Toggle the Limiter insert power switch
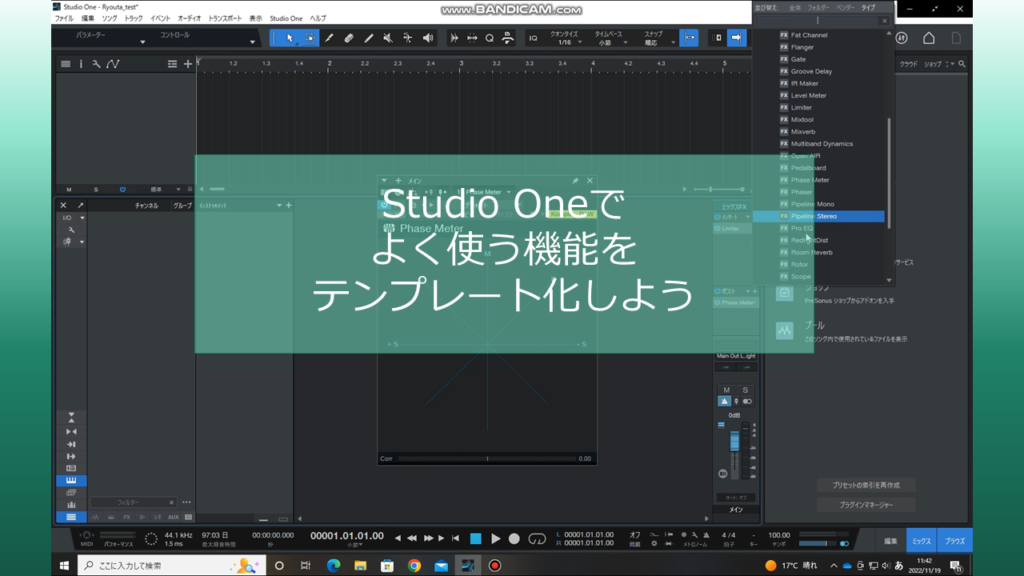Screen dimensions: 1024x576 [x=717, y=228]
